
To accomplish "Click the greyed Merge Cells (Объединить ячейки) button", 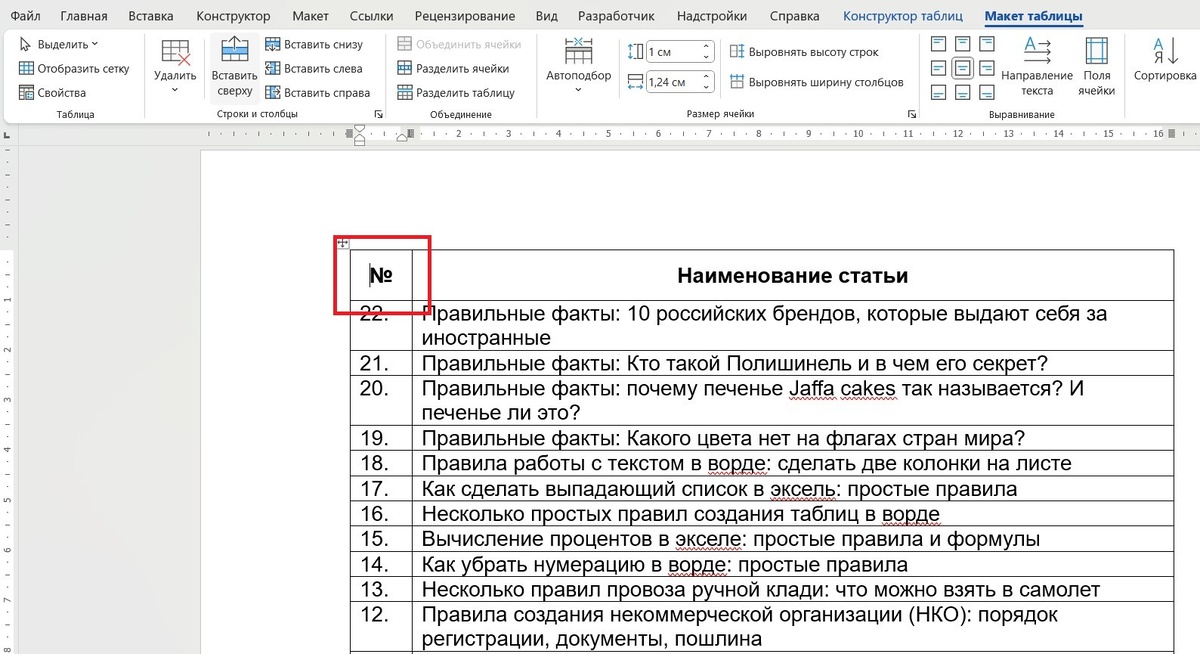I will (x=460, y=44).
